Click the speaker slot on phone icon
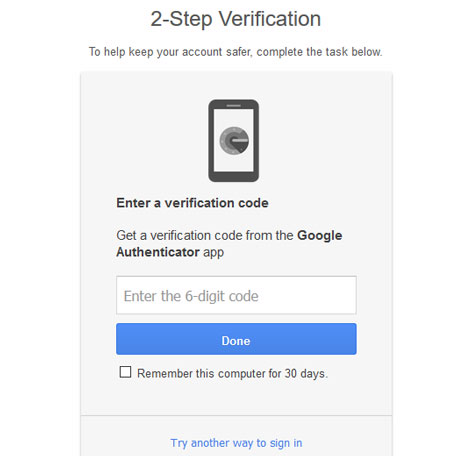 click(234, 106)
